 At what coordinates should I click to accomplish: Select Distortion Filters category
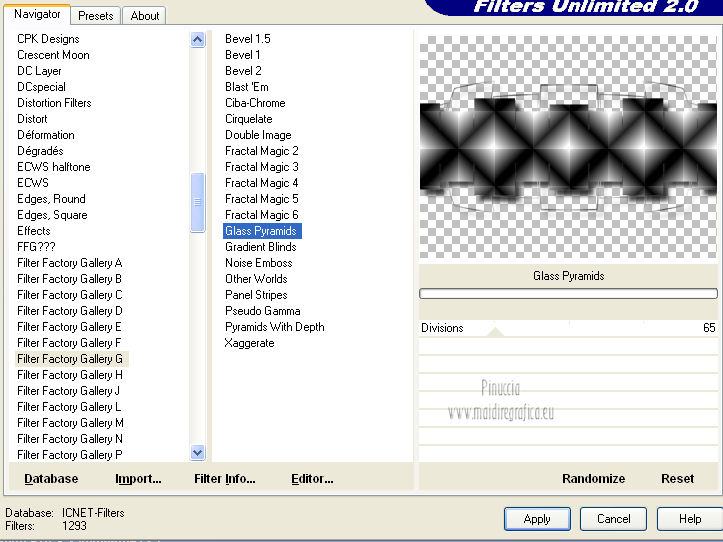pos(54,103)
